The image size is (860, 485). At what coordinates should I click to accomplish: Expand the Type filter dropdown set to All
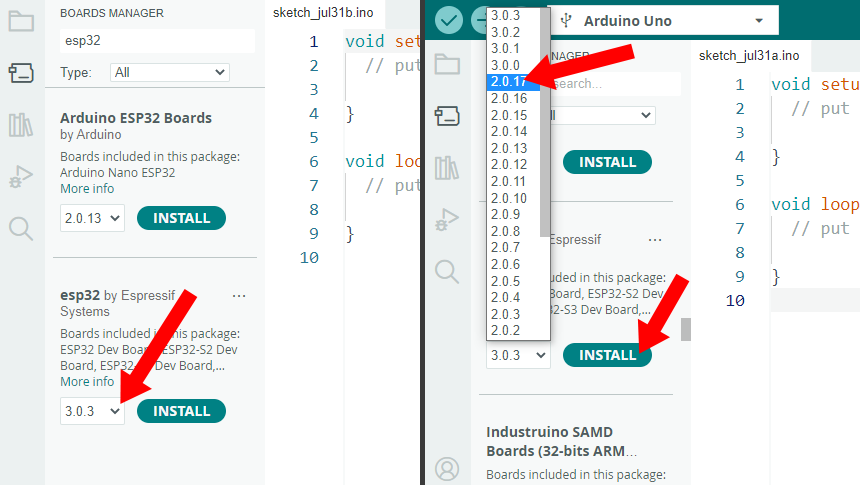[x=169, y=72]
